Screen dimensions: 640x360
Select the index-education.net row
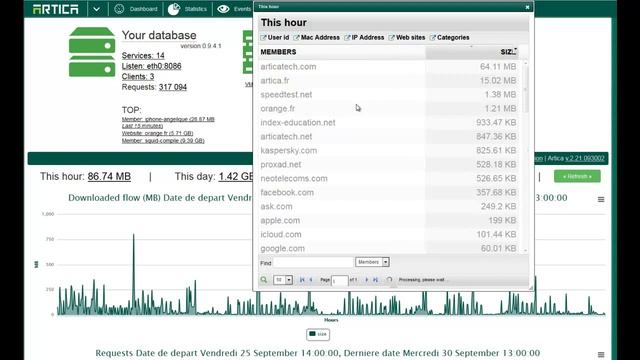pos(389,122)
